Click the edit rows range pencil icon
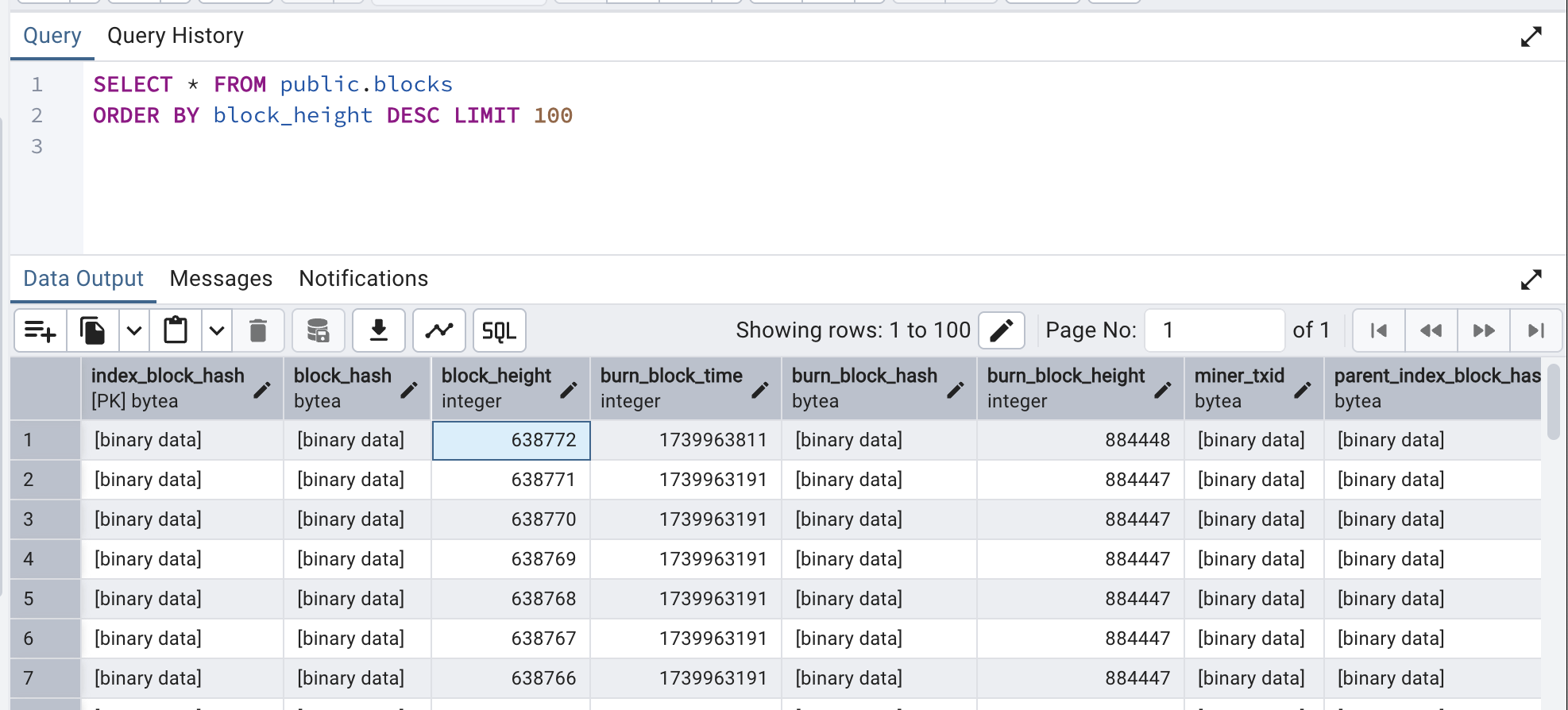 click(1002, 330)
